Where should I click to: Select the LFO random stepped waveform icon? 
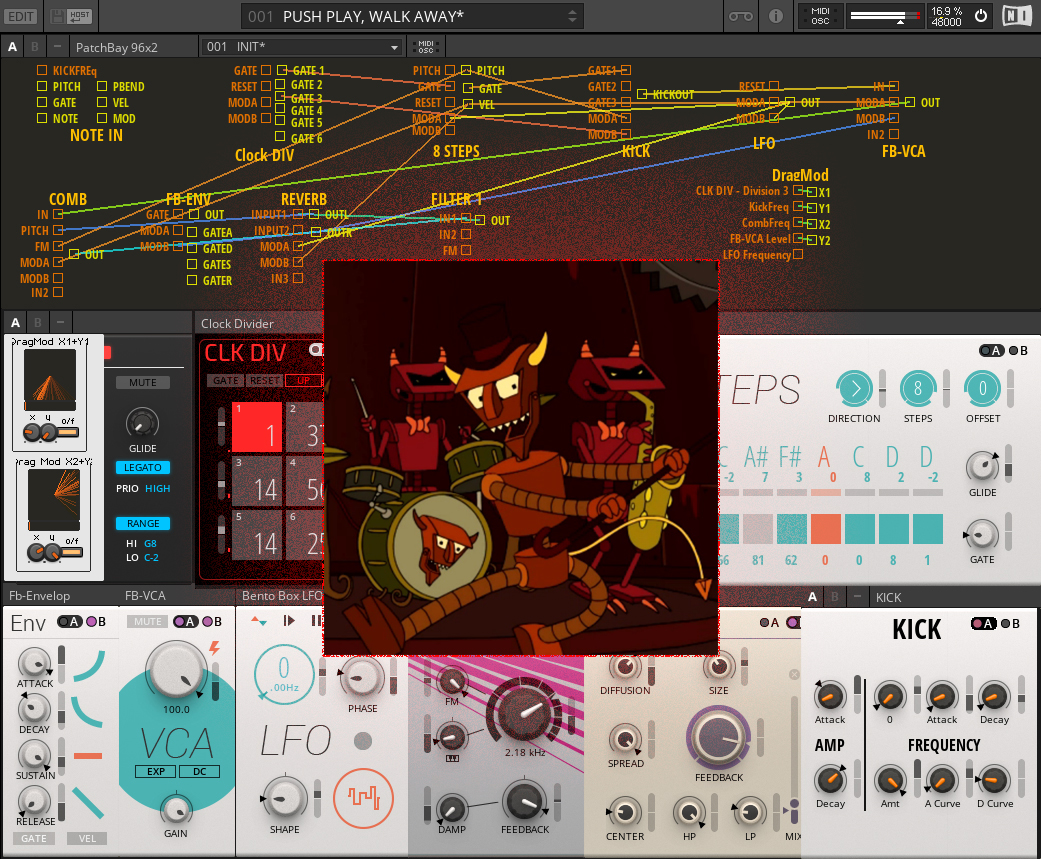363,797
